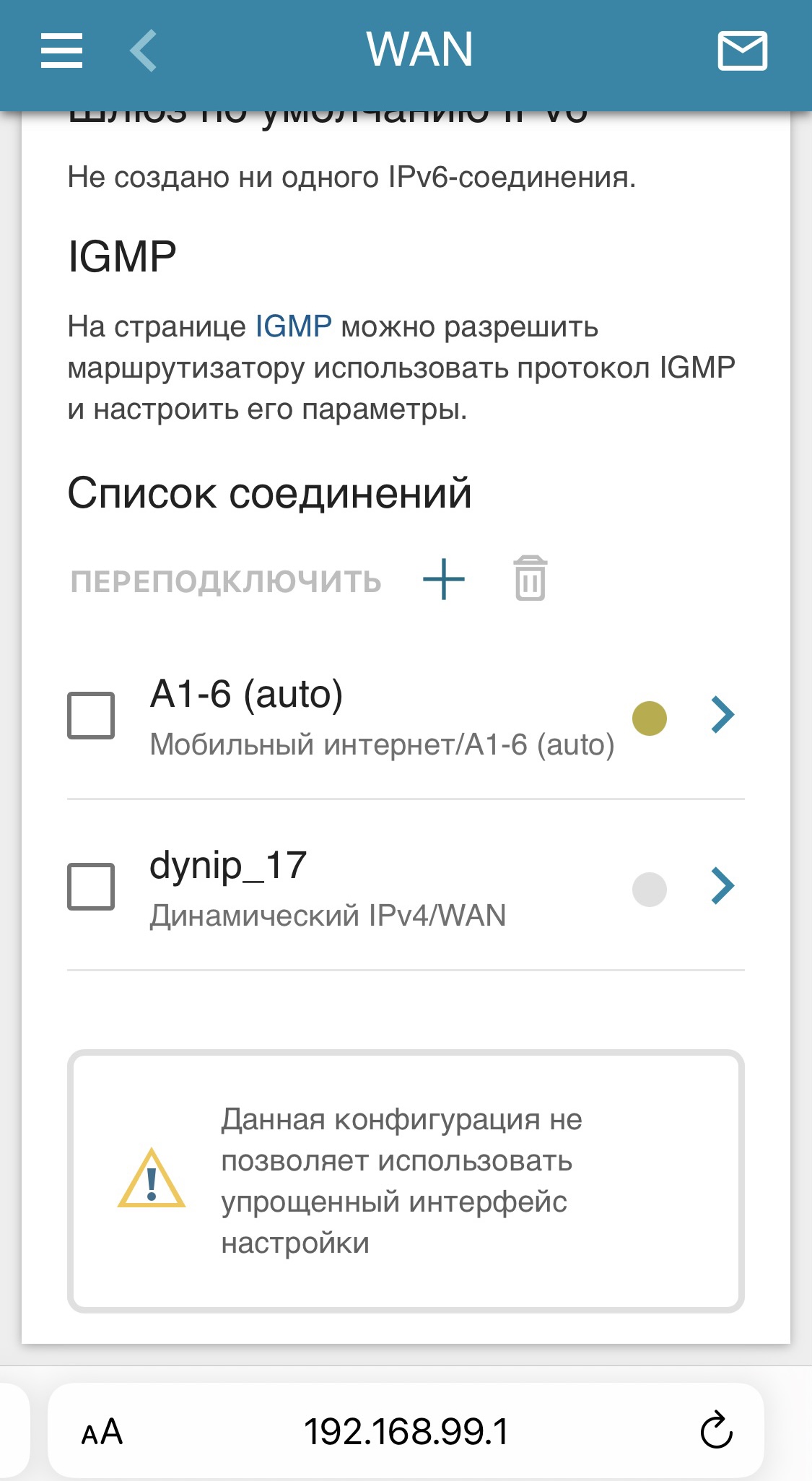Open the browser AA text size menu
Viewport: 812px width, 1481px height.
(x=102, y=1431)
